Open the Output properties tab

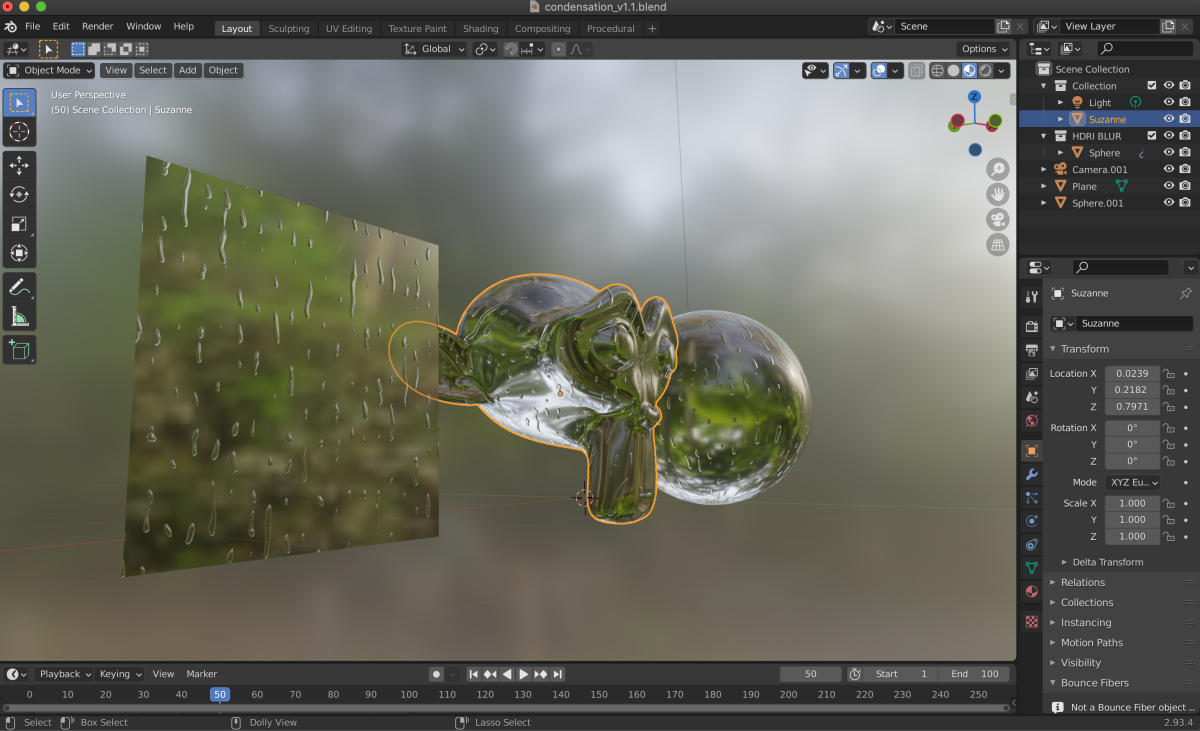coord(1032,350)
